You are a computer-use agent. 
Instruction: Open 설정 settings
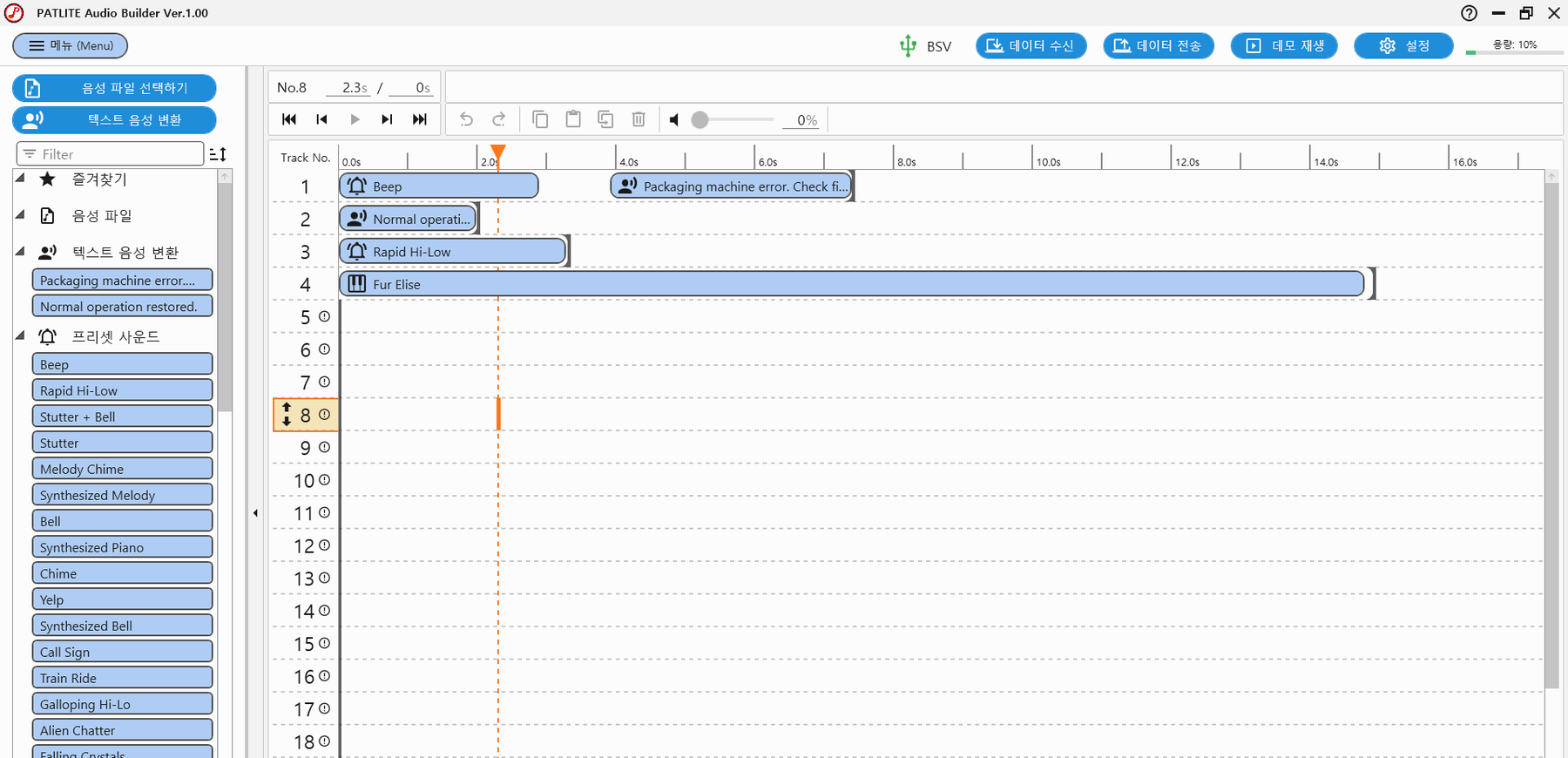[1403, 46]
